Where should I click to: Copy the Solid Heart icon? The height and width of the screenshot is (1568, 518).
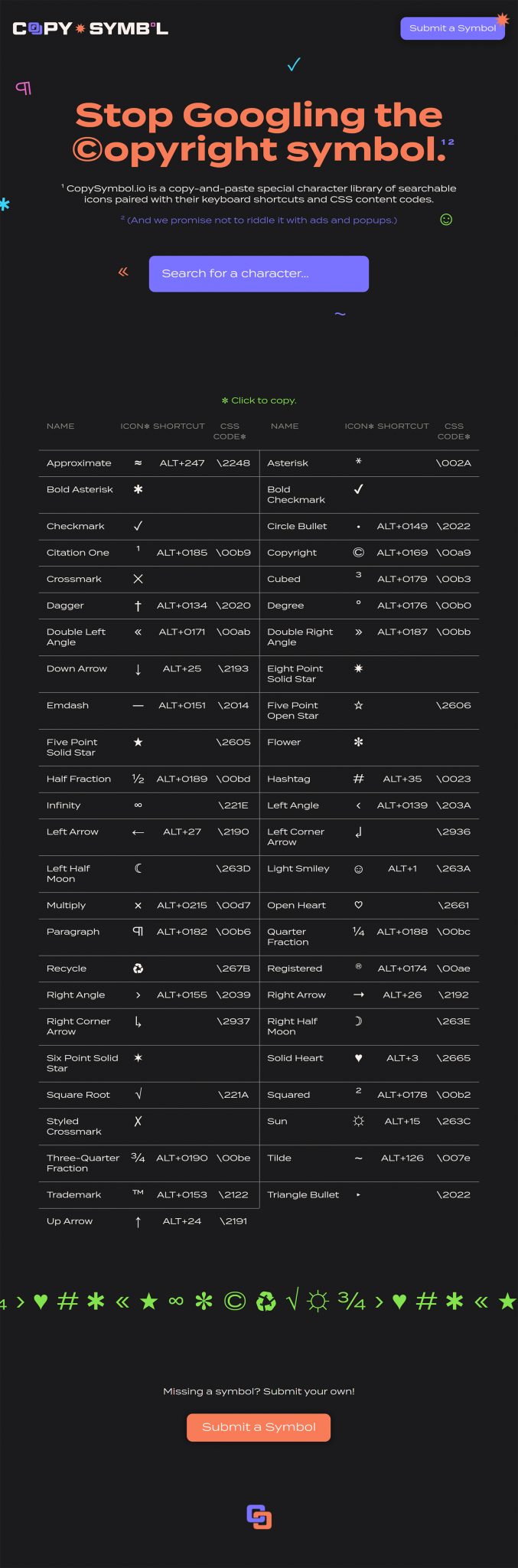tap(358, 1058)
